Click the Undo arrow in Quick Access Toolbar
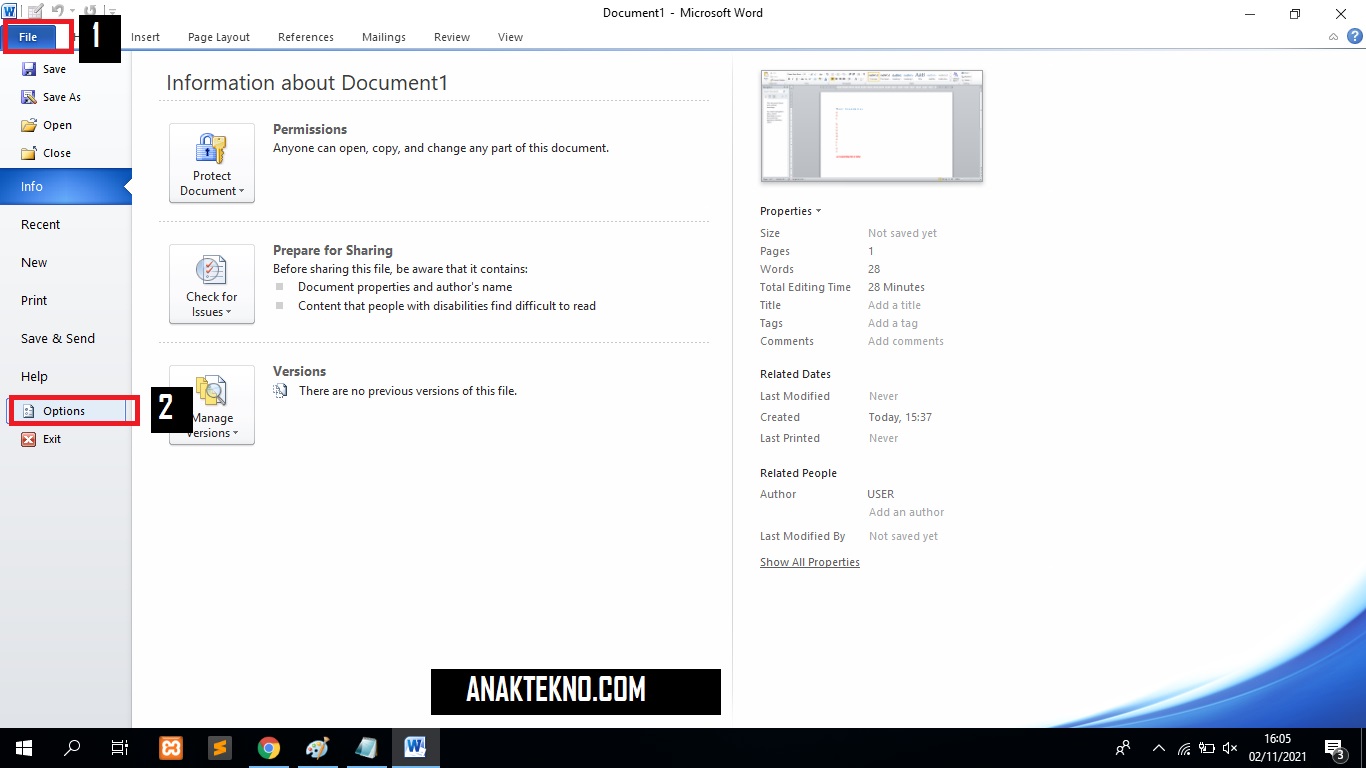This screenshot has width=1366, height=768. tap(58, 11)
